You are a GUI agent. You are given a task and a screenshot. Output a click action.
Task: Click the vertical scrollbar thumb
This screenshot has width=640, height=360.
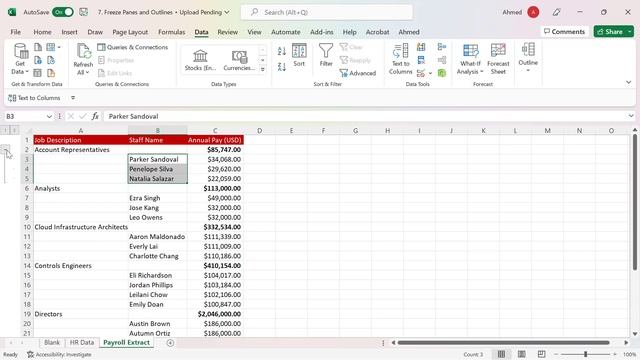pos(635,202)
